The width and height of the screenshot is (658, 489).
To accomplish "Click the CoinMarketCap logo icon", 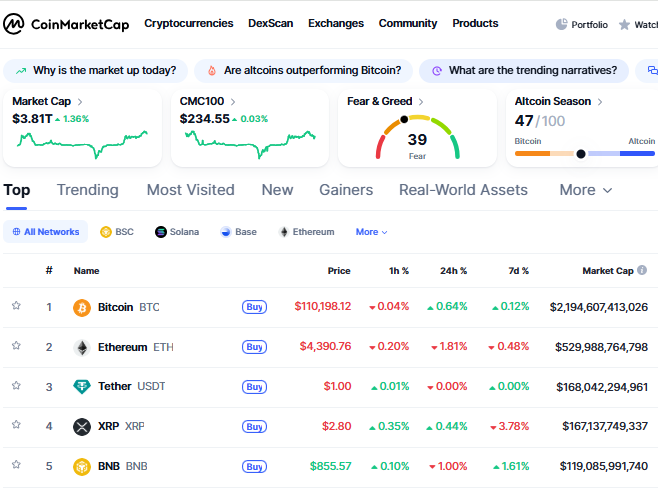I will 13,24.
